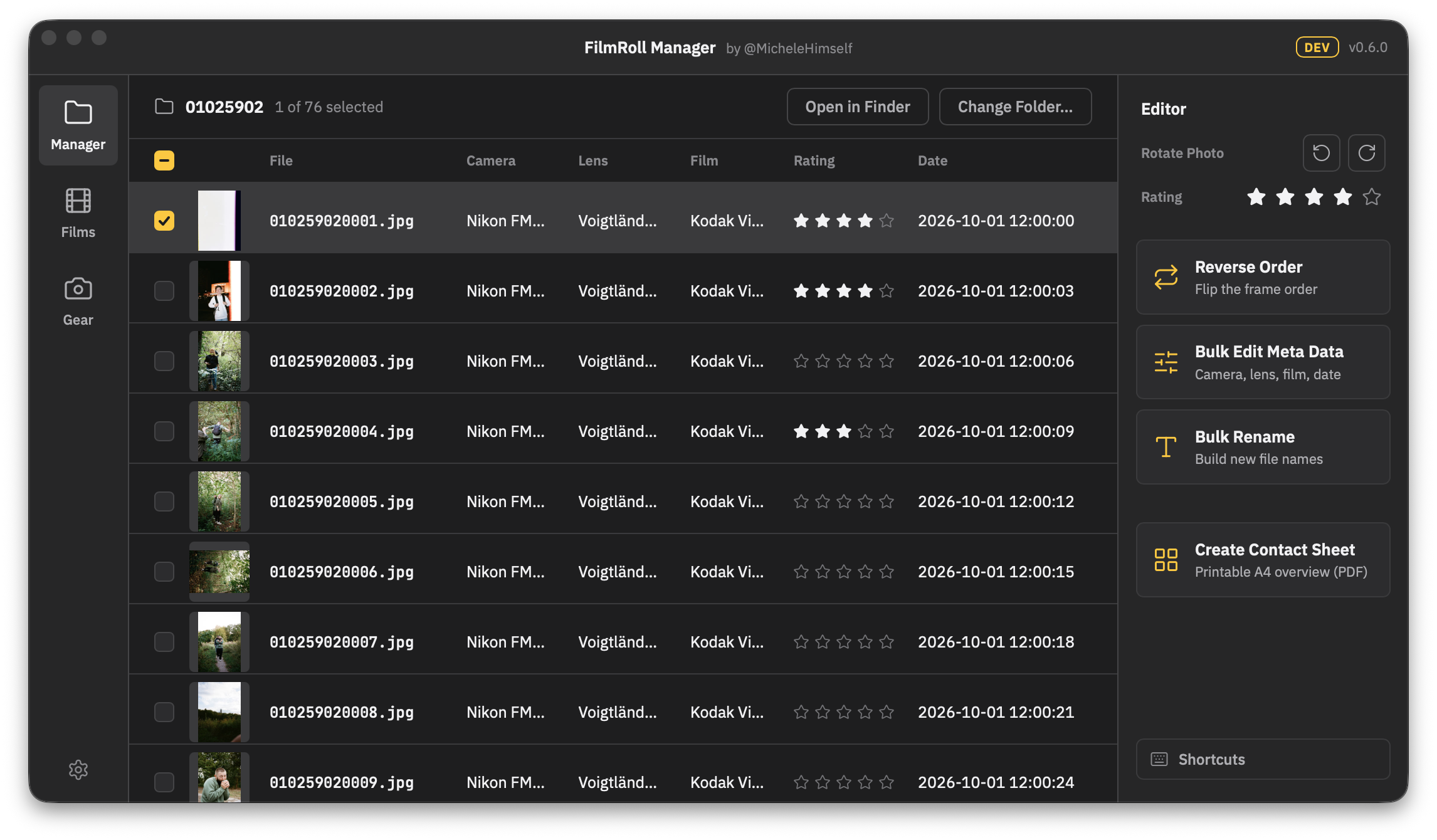
Task: Click the Reverse Order card
Action: tap(1263, 277)
